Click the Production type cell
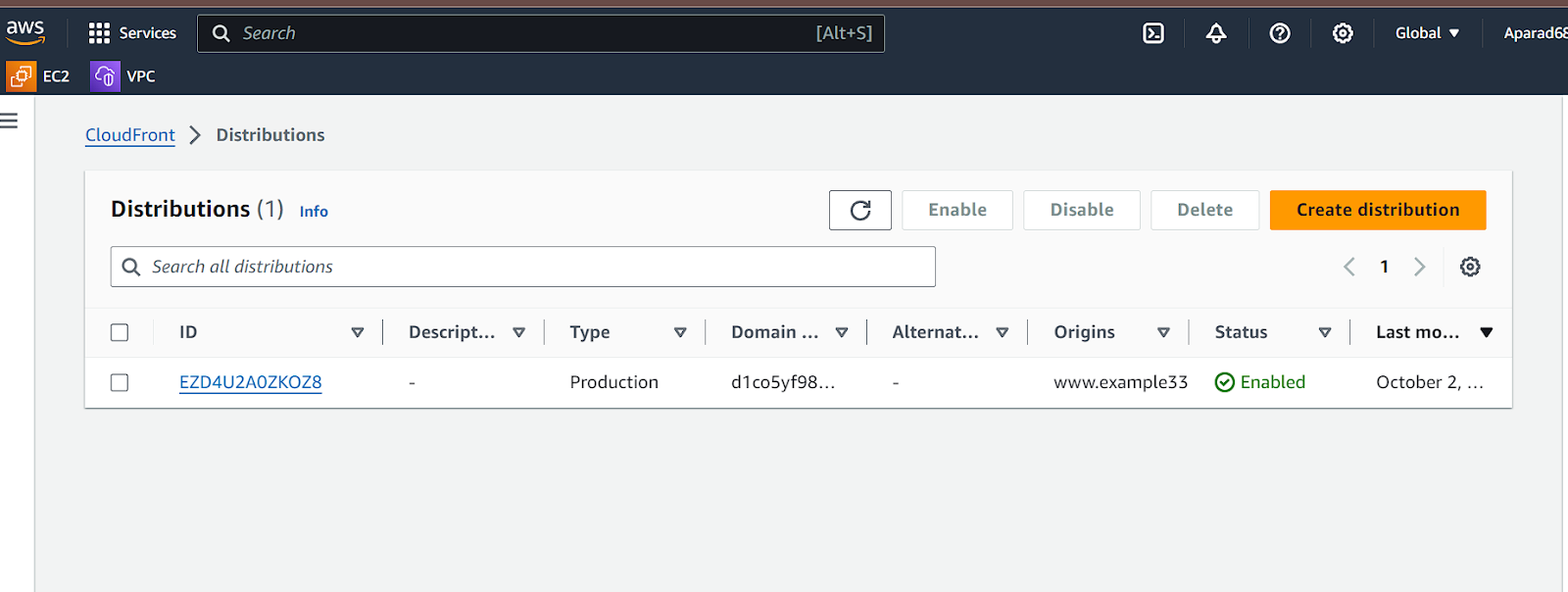The image size is (1568, 592). (x=614, y=382)
